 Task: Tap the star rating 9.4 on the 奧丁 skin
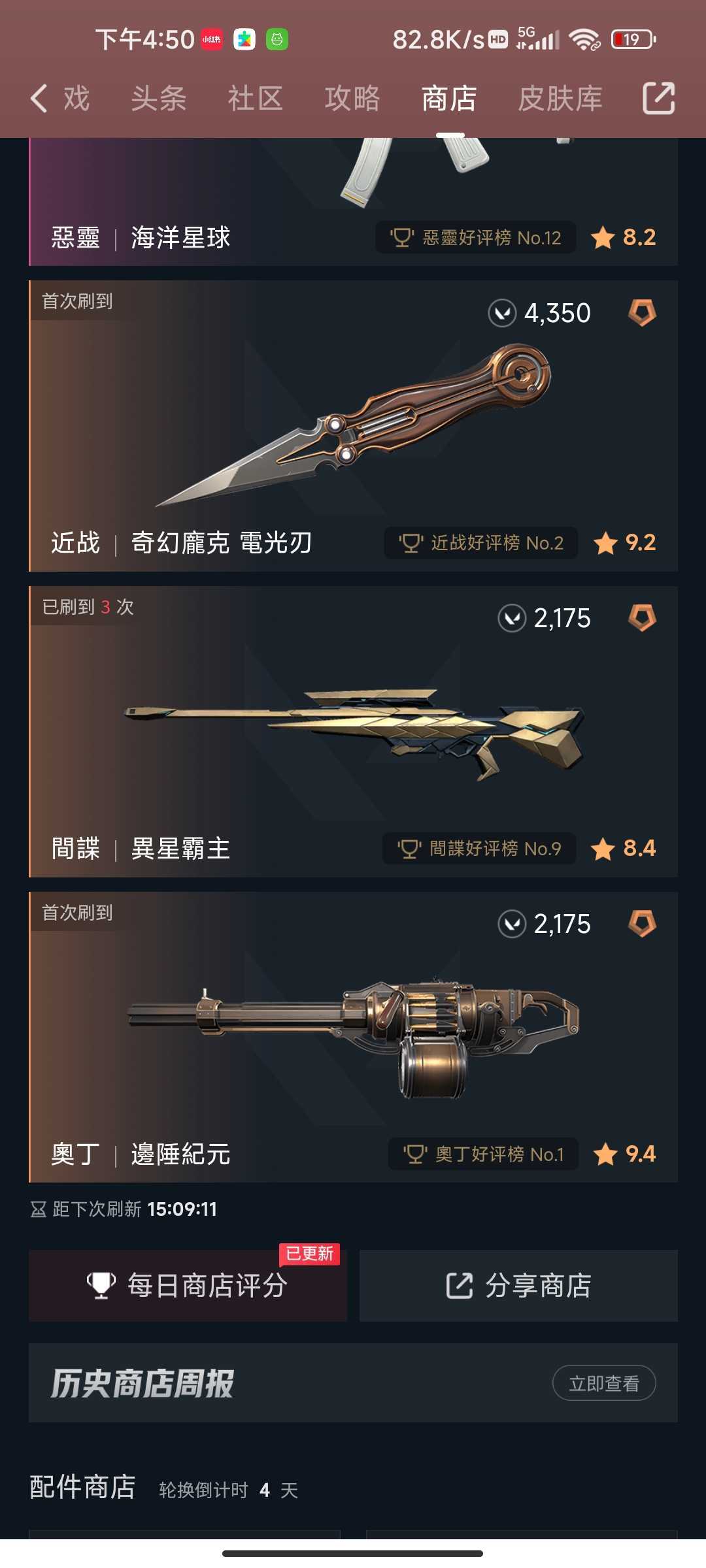[x=624, y=1154]
